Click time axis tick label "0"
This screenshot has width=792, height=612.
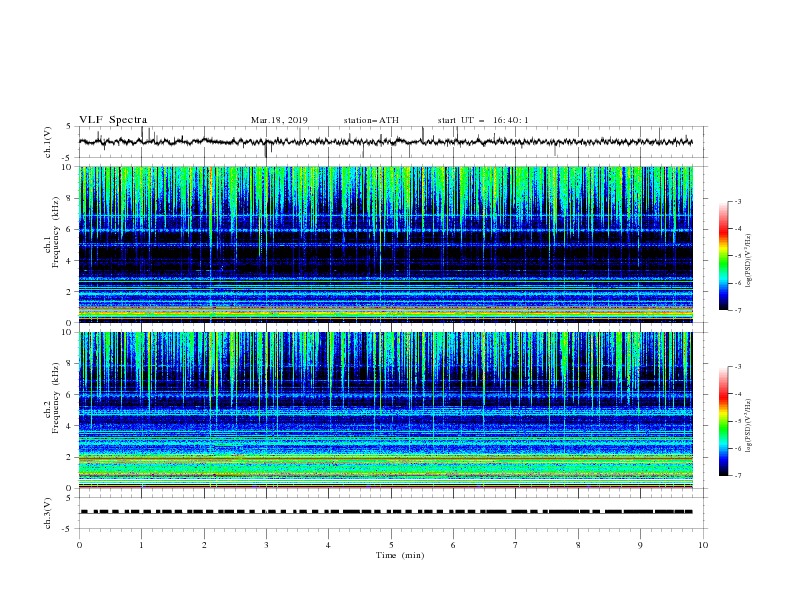(79, 545)
